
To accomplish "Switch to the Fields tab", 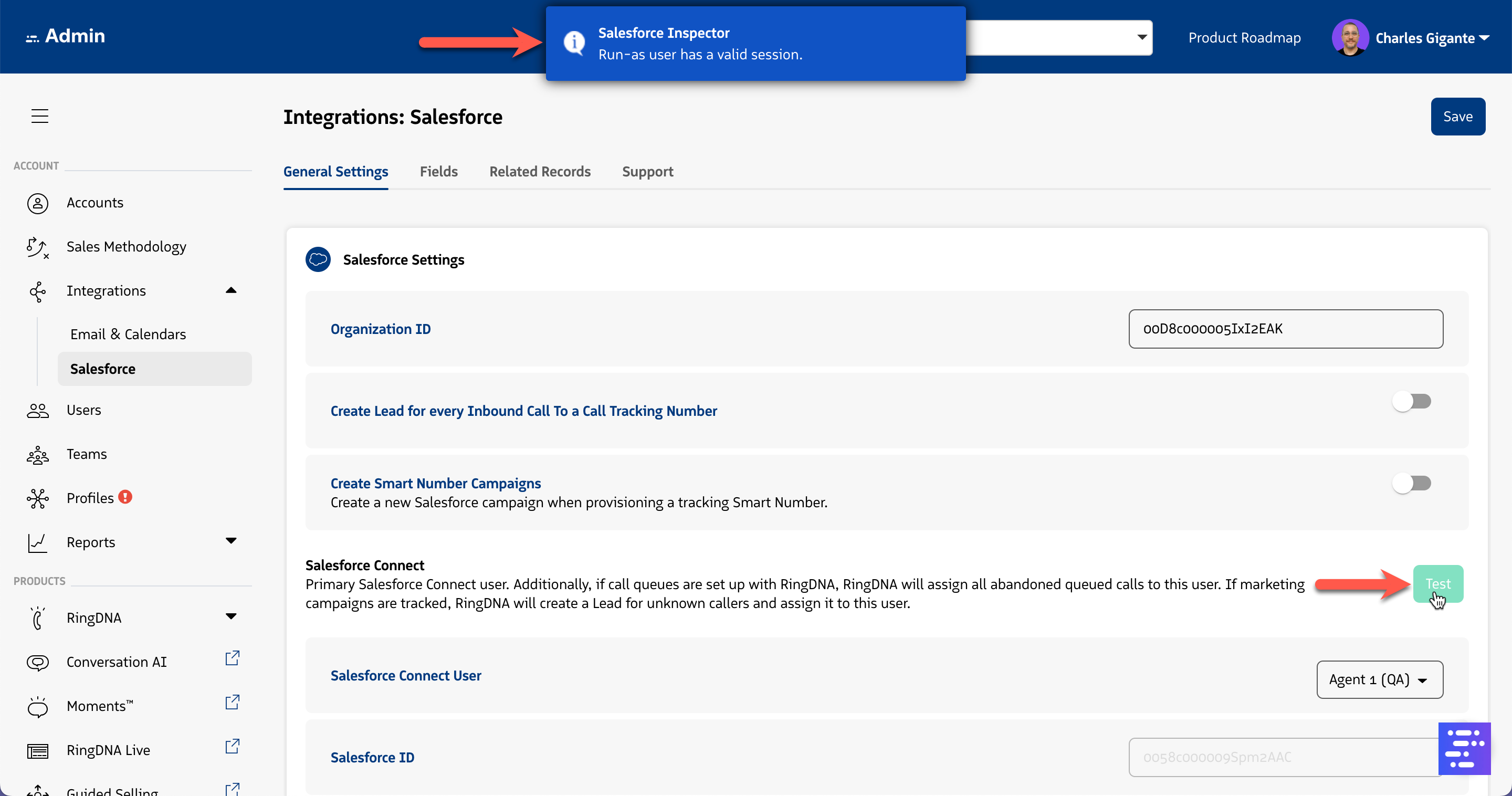I will coord(438,171).
